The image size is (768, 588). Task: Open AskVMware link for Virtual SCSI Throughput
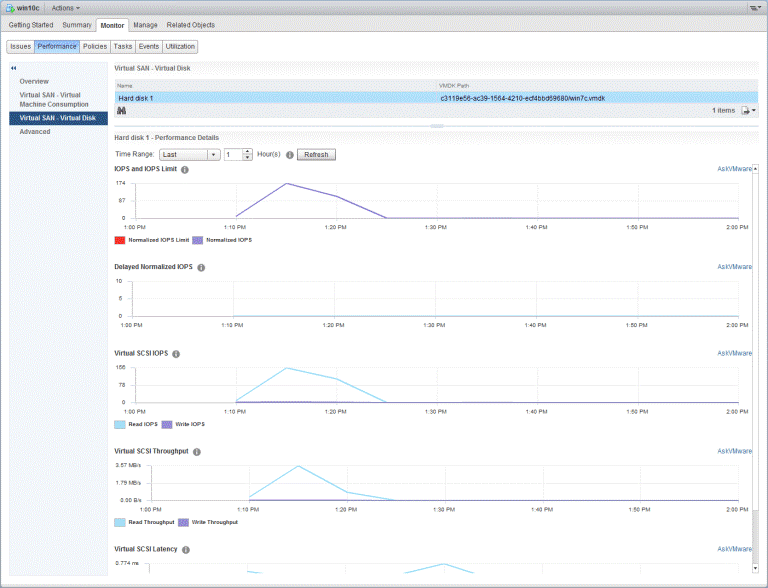pyautogui.click(x=734, y=451)
